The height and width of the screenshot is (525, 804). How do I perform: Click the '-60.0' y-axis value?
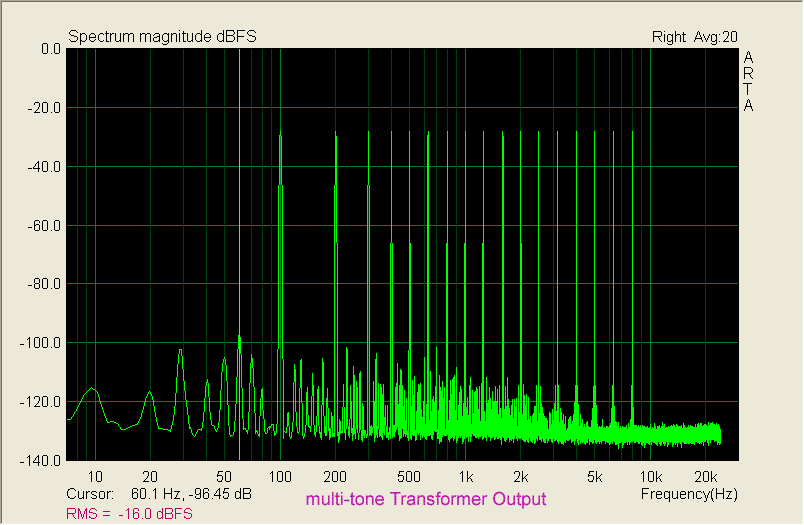[x=44, y=226]
